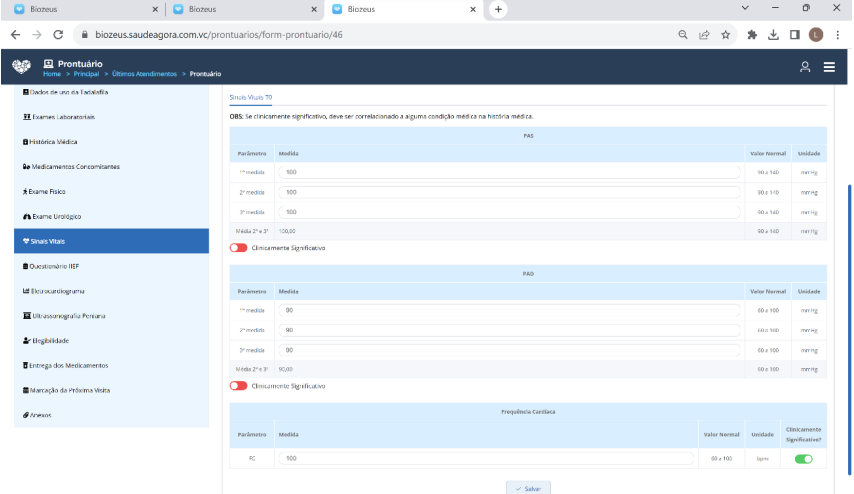Image resolution: width=854 pixels, height=494 pixels.
Task: Click the browser downloads icon
Action: click(x=773, y=34)
